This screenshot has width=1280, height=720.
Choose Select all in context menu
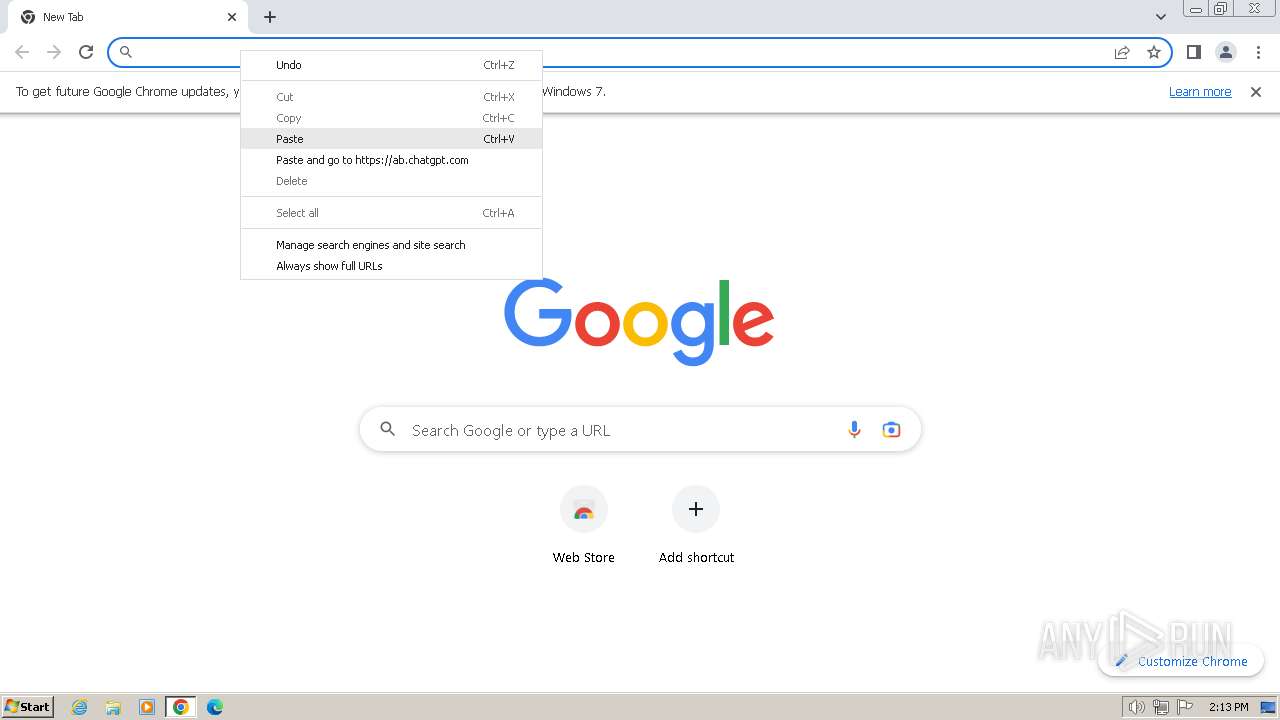[391, 213]
